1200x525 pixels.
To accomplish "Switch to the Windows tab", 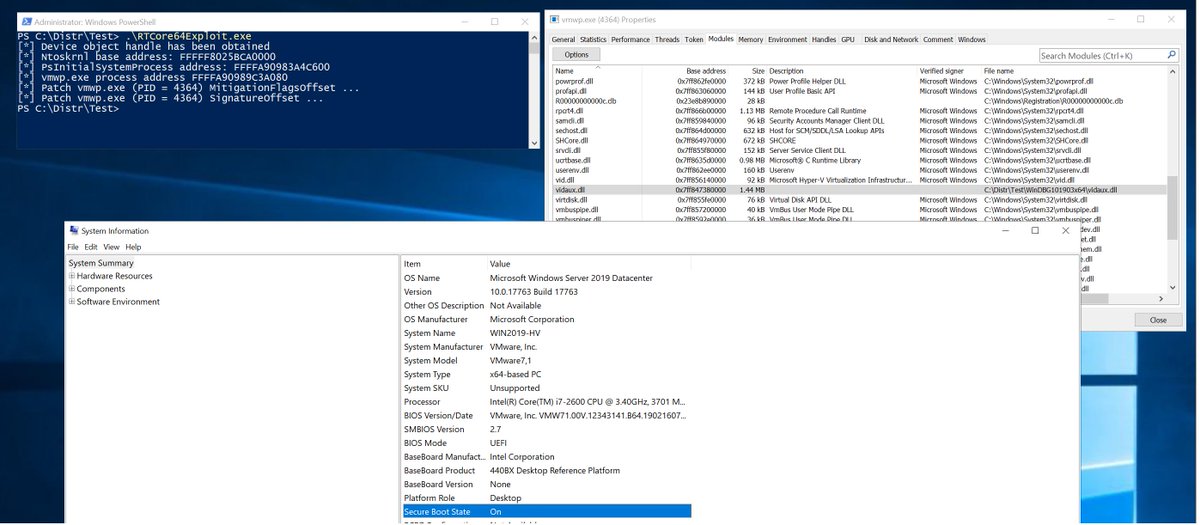I will [971, 39].
